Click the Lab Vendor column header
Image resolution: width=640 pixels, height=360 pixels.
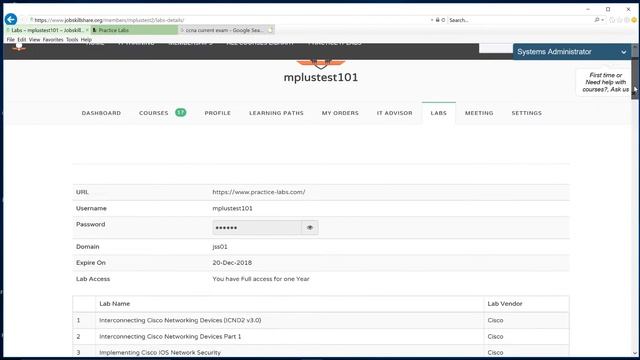coord(504,304)
